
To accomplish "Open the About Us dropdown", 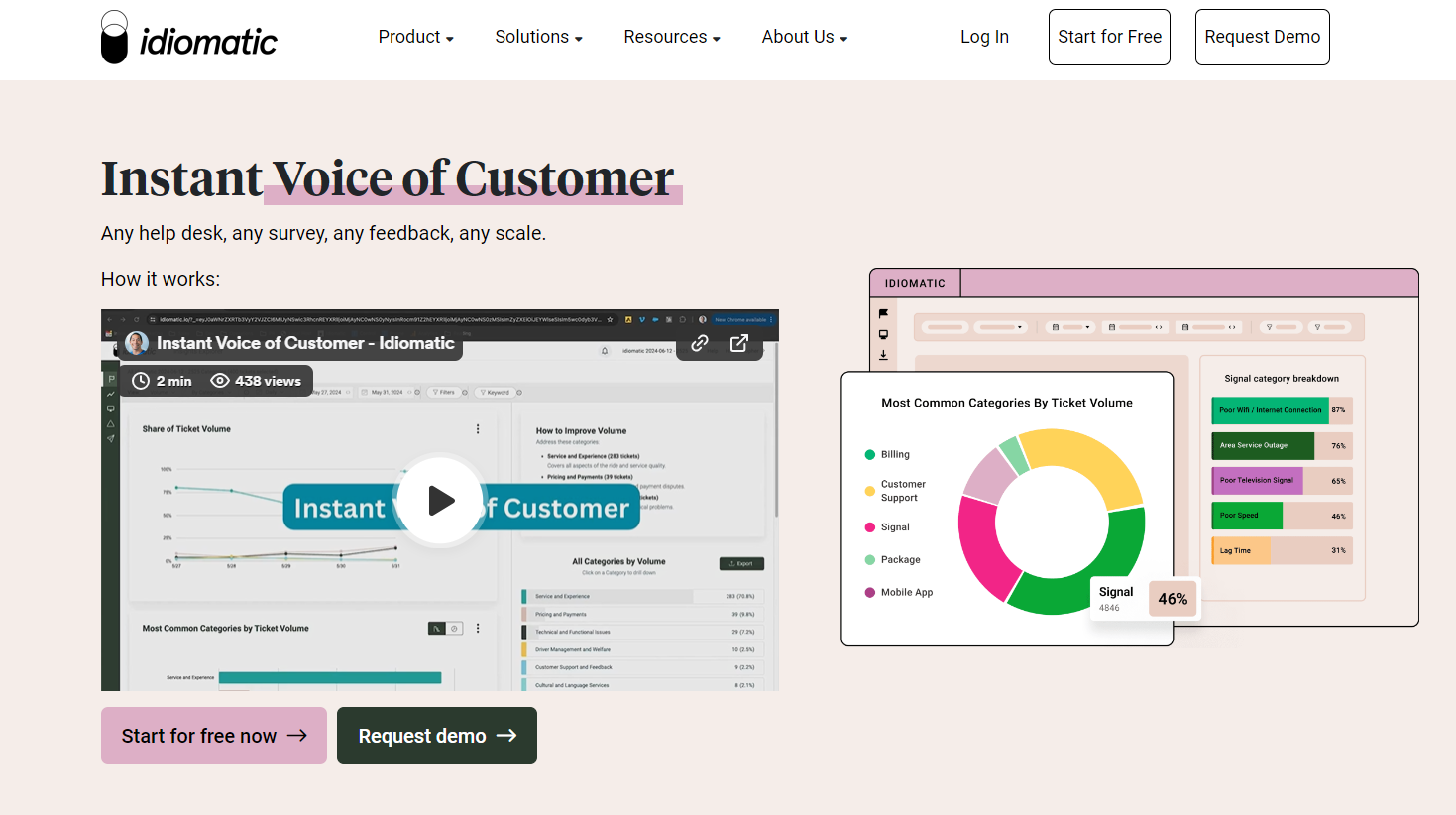I will pos(805,37).
